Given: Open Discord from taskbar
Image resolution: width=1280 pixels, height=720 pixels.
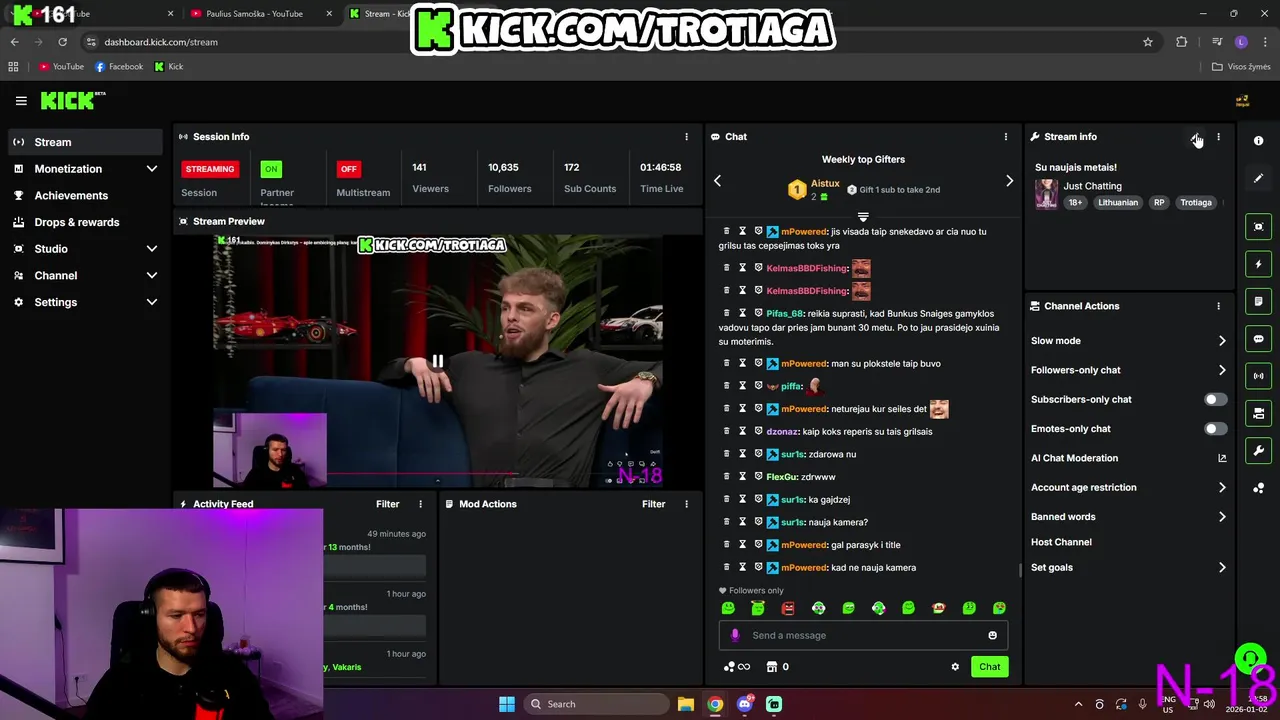Looking at the screenshot, I should pyautogui.click(x=744, y=704).
